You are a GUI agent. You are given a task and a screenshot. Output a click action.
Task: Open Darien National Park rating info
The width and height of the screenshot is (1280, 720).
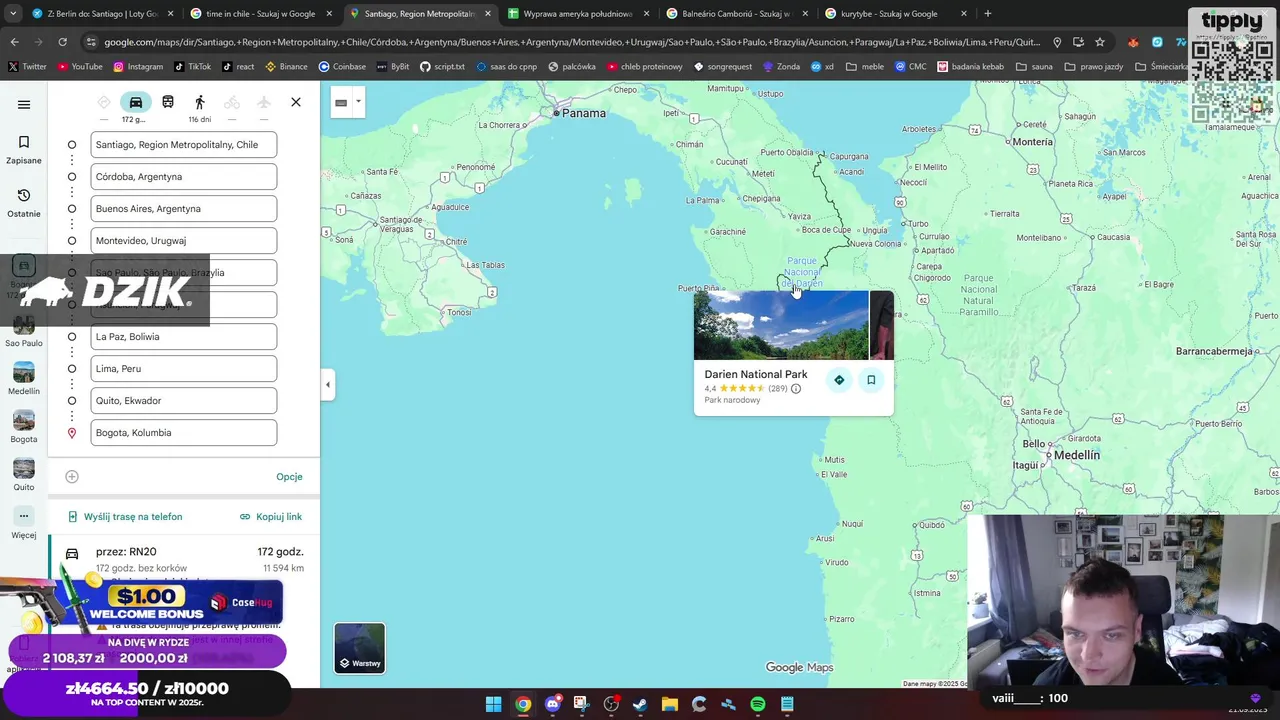pyautogui.click(x=796, y=389)
